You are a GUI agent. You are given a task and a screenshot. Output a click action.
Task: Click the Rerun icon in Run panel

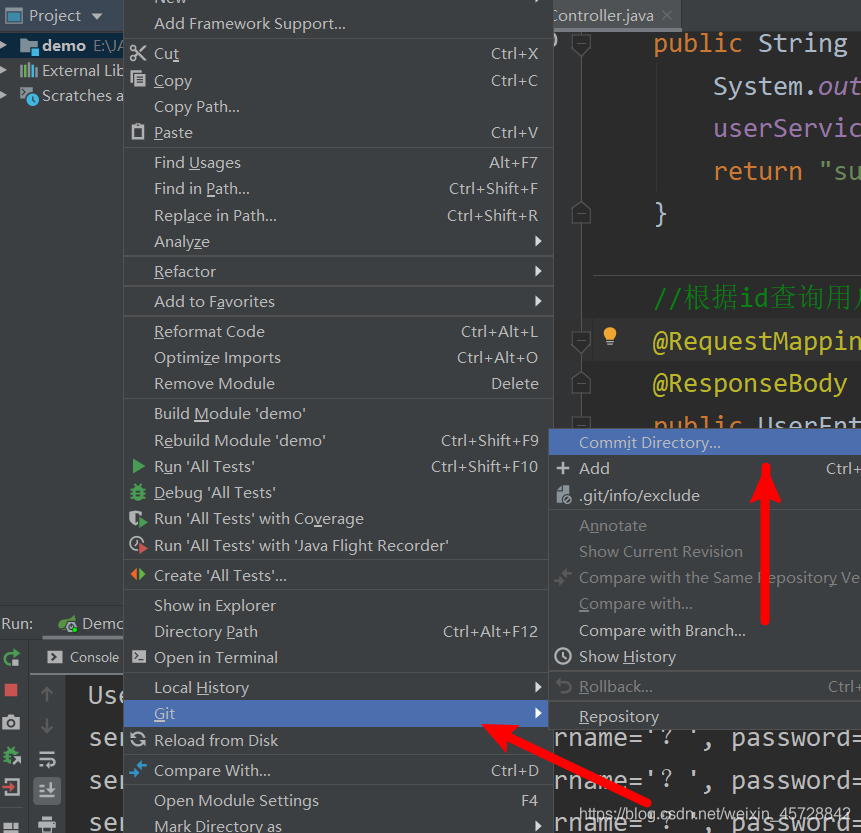(x=12, y=657)
